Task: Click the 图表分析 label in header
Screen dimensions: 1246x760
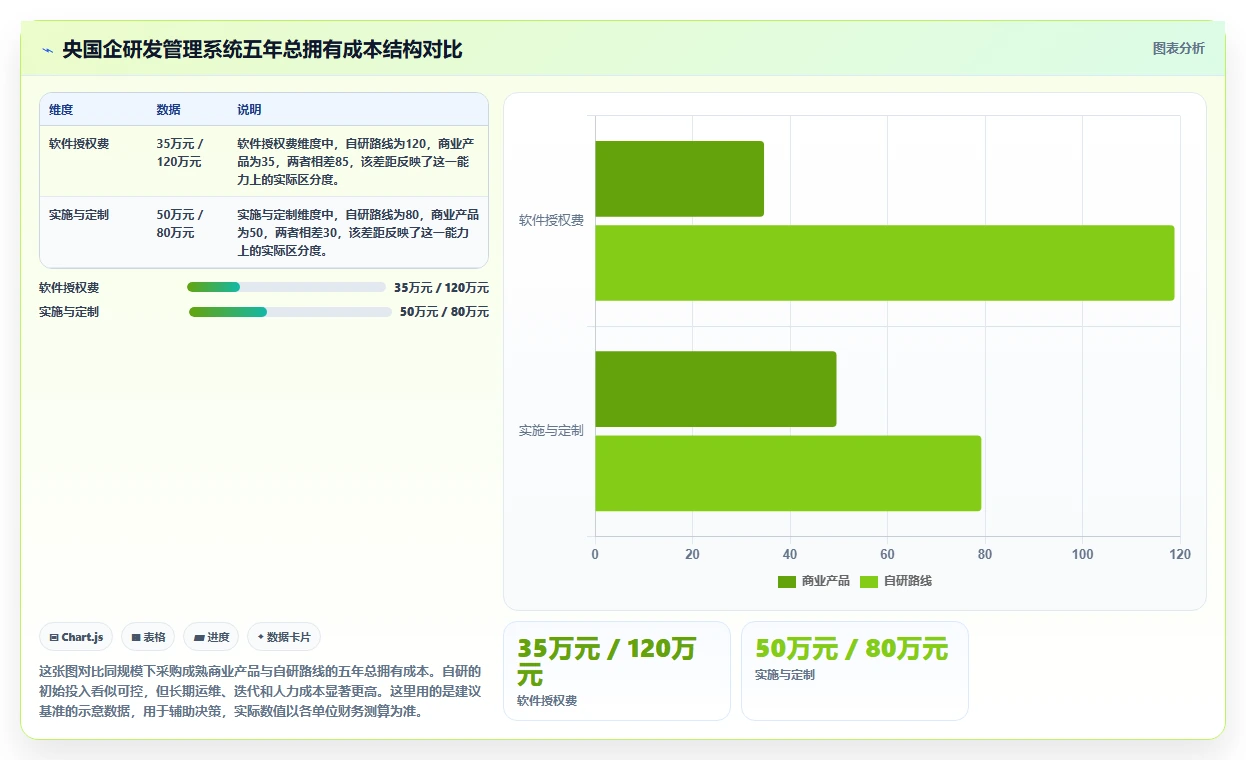Action: (1178, 48)
